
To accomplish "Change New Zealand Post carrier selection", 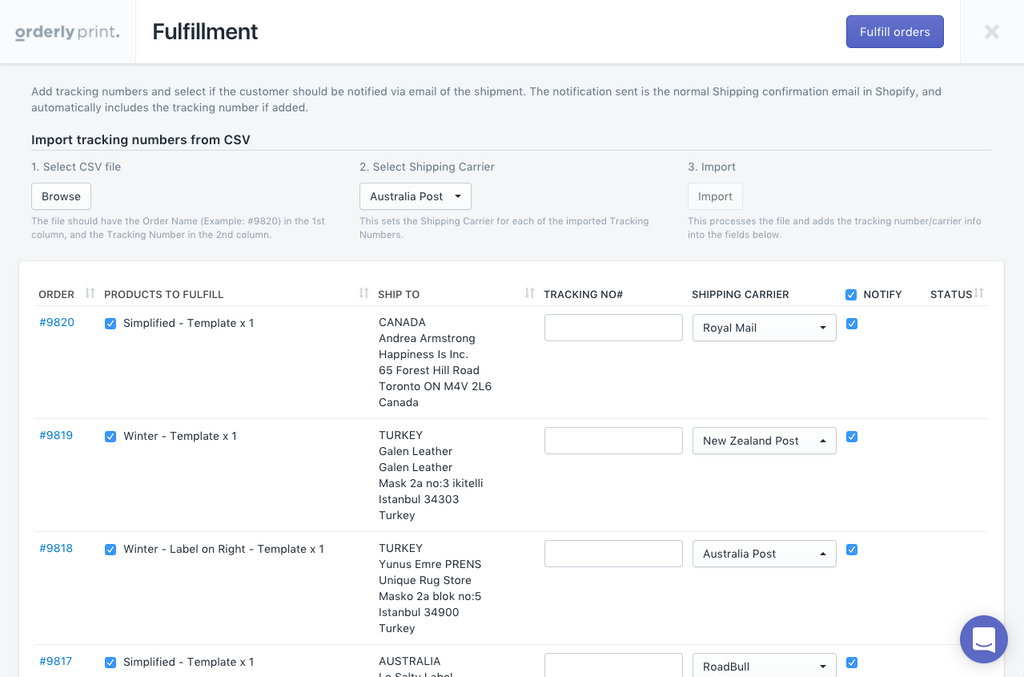I will [764, 441].
